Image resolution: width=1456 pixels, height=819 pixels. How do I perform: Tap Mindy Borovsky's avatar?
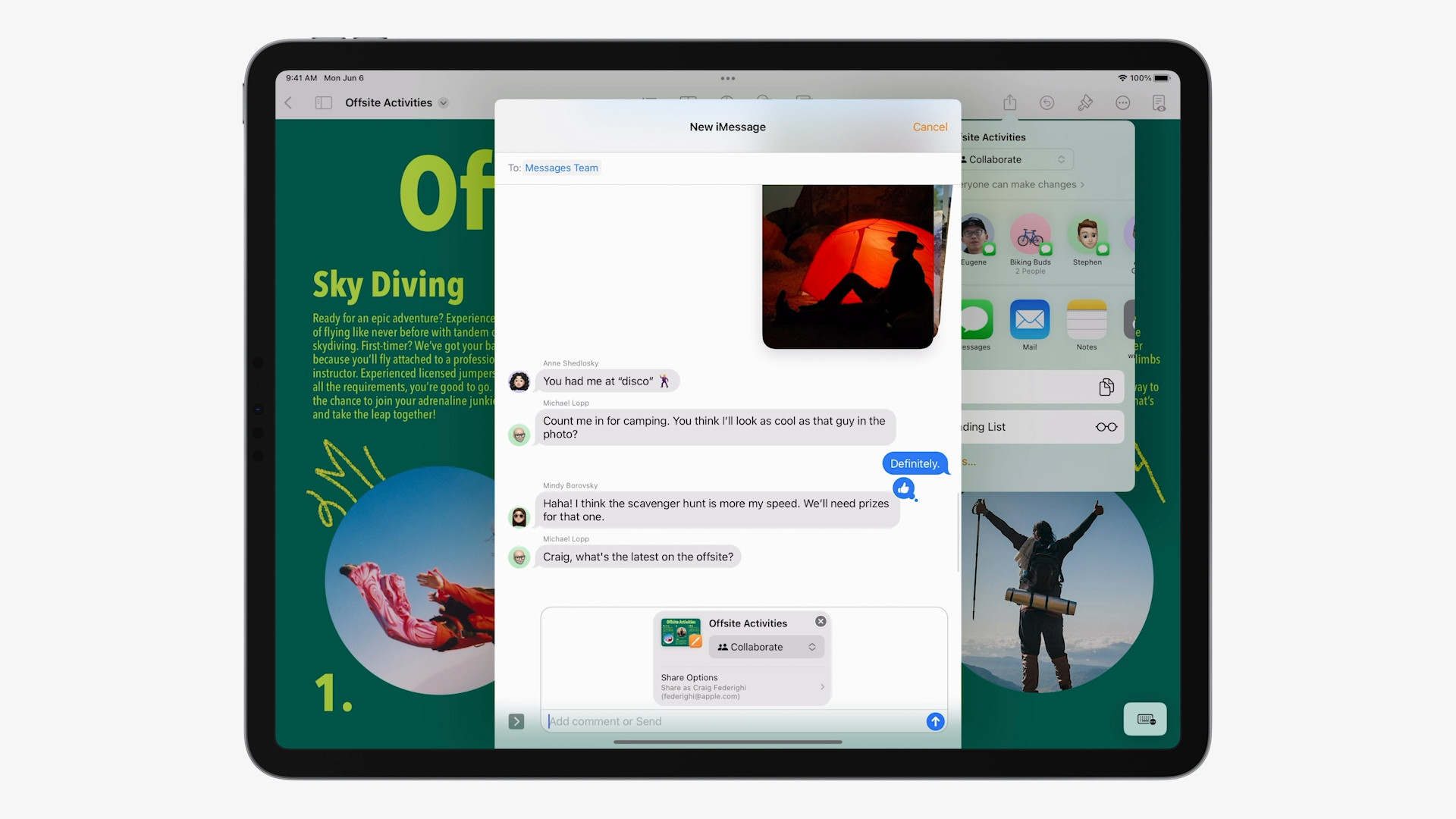click(x=519, y=517)
